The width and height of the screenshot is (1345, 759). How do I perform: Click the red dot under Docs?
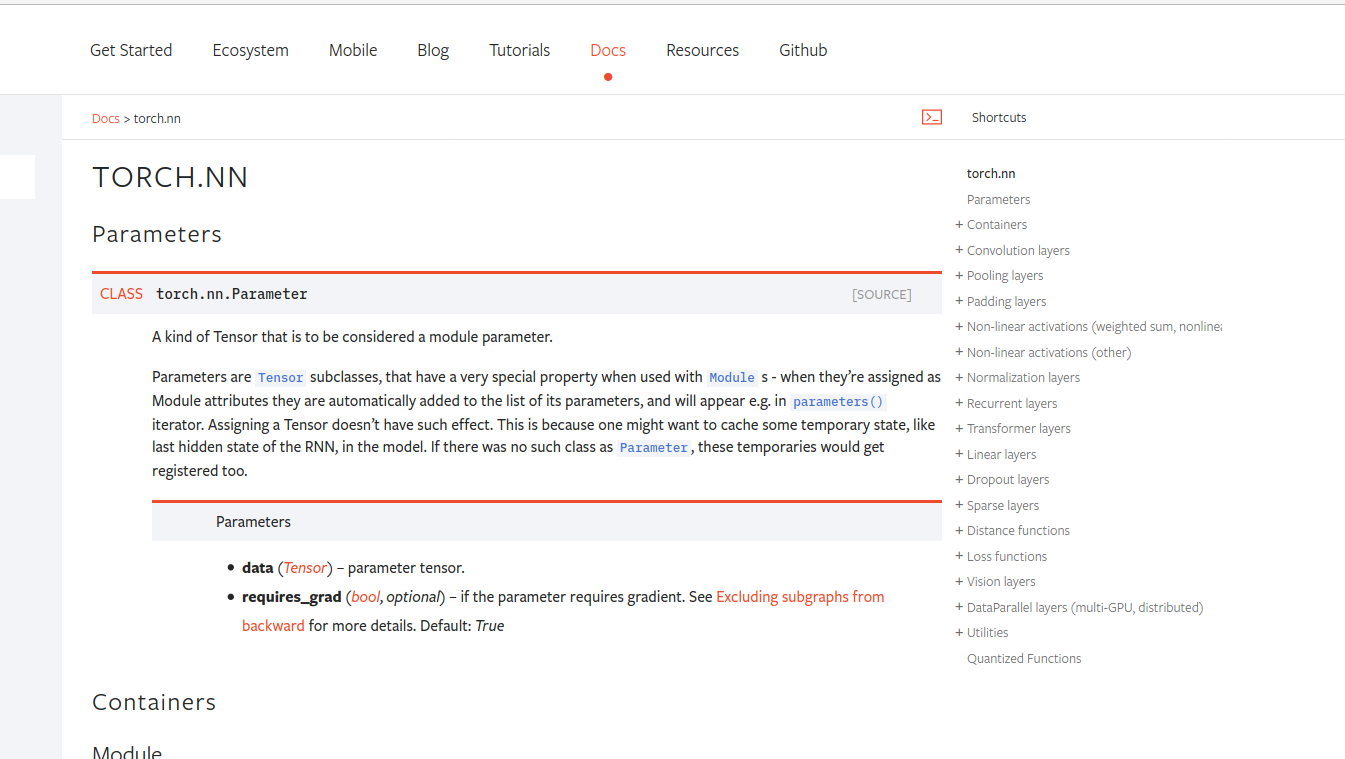[607, 76]
